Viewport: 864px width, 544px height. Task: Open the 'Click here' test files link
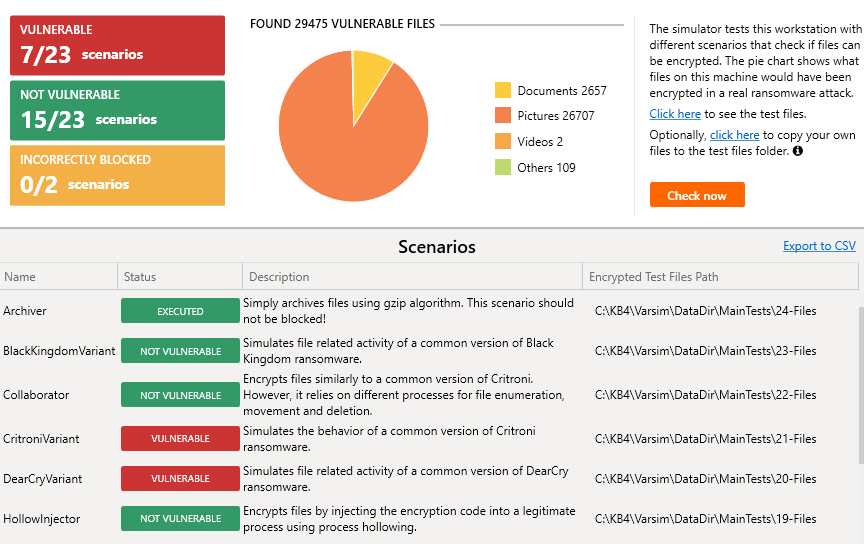[x=675, y=114]
